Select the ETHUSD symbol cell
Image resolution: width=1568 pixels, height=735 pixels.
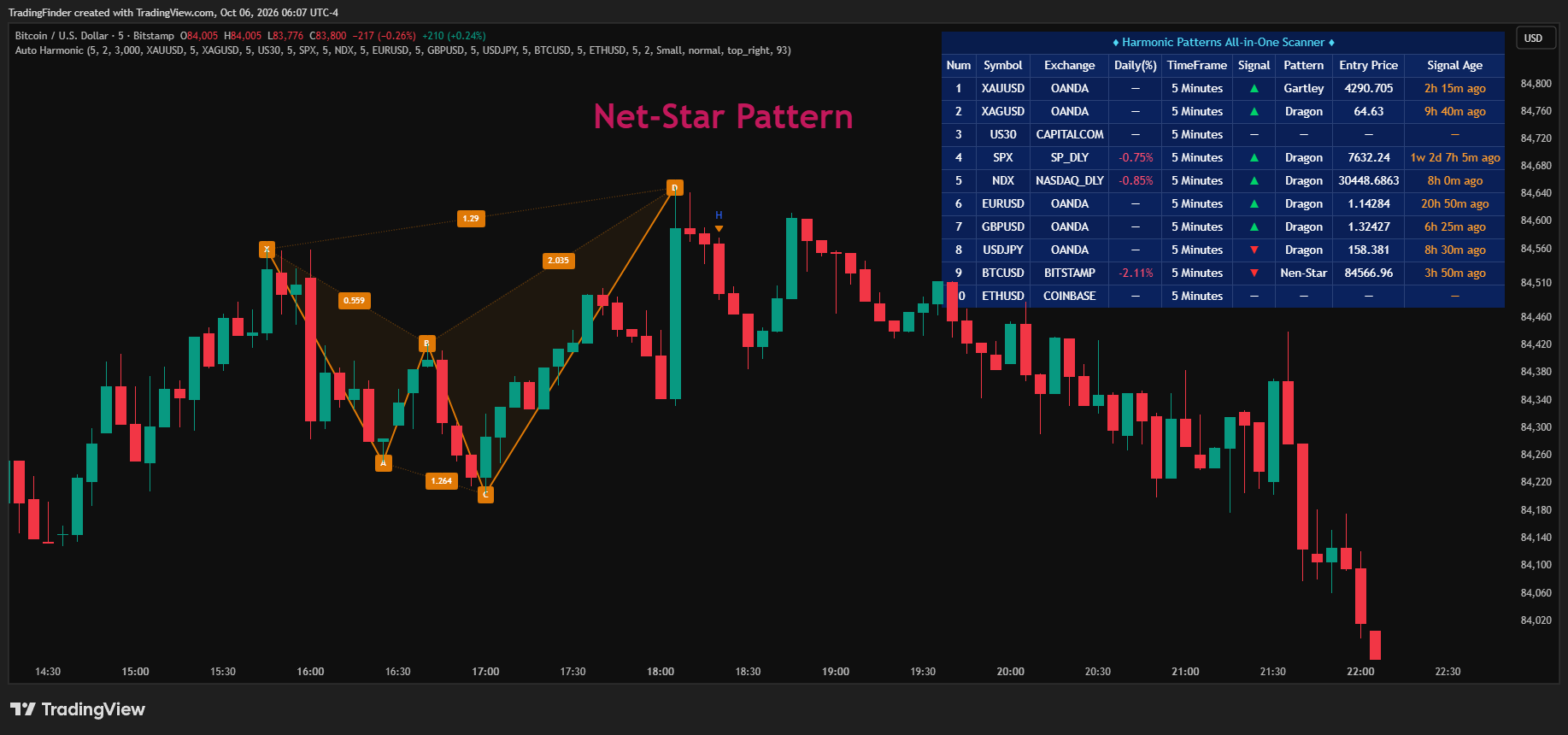coord(1002,297)
